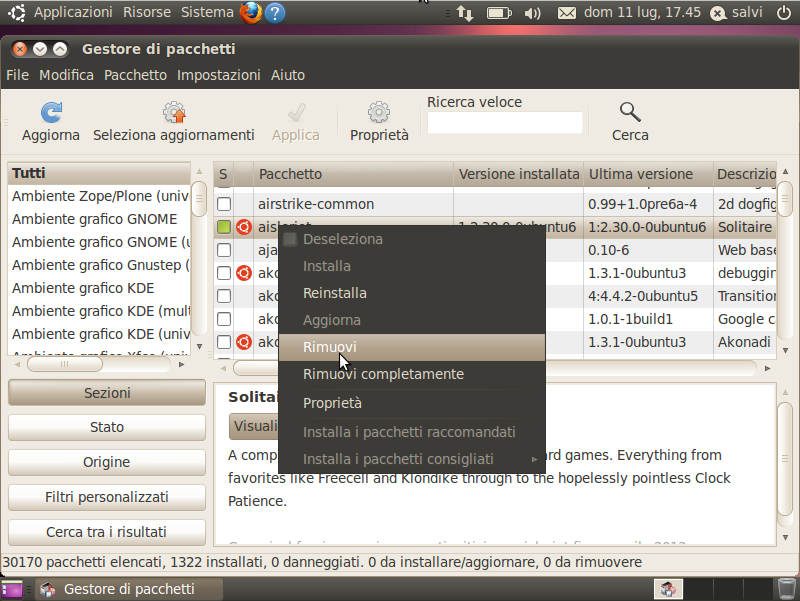This screenshot has height=601, width=800.
Task: Toggle the airstrike-common package checkbox
Action: pos(224,204)
